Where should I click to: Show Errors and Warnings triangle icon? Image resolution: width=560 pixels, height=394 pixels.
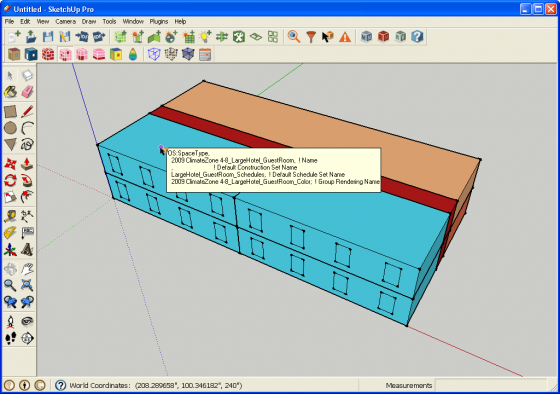point(345,37)
